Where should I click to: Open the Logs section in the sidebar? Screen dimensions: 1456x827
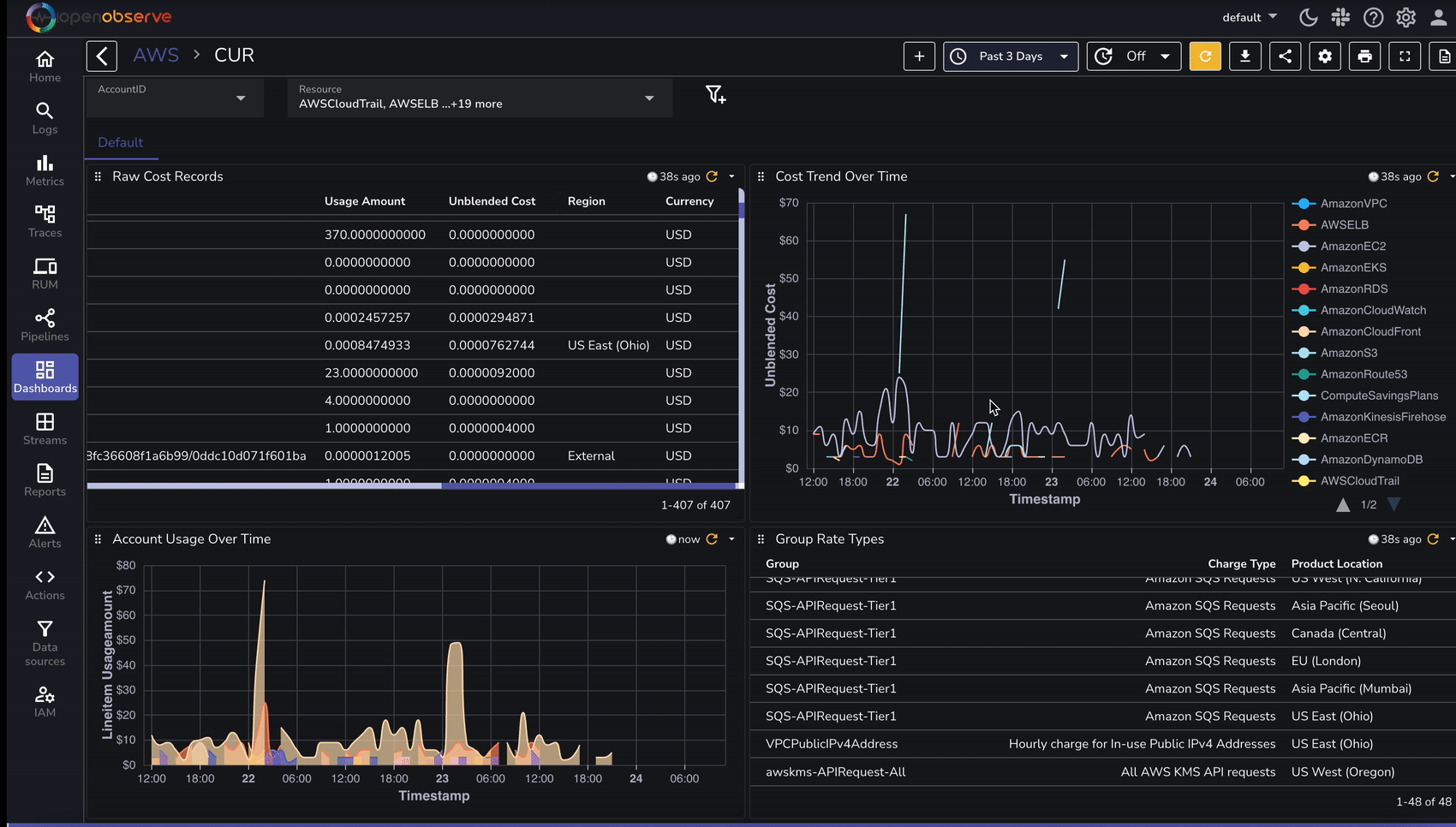coord(45,118)
